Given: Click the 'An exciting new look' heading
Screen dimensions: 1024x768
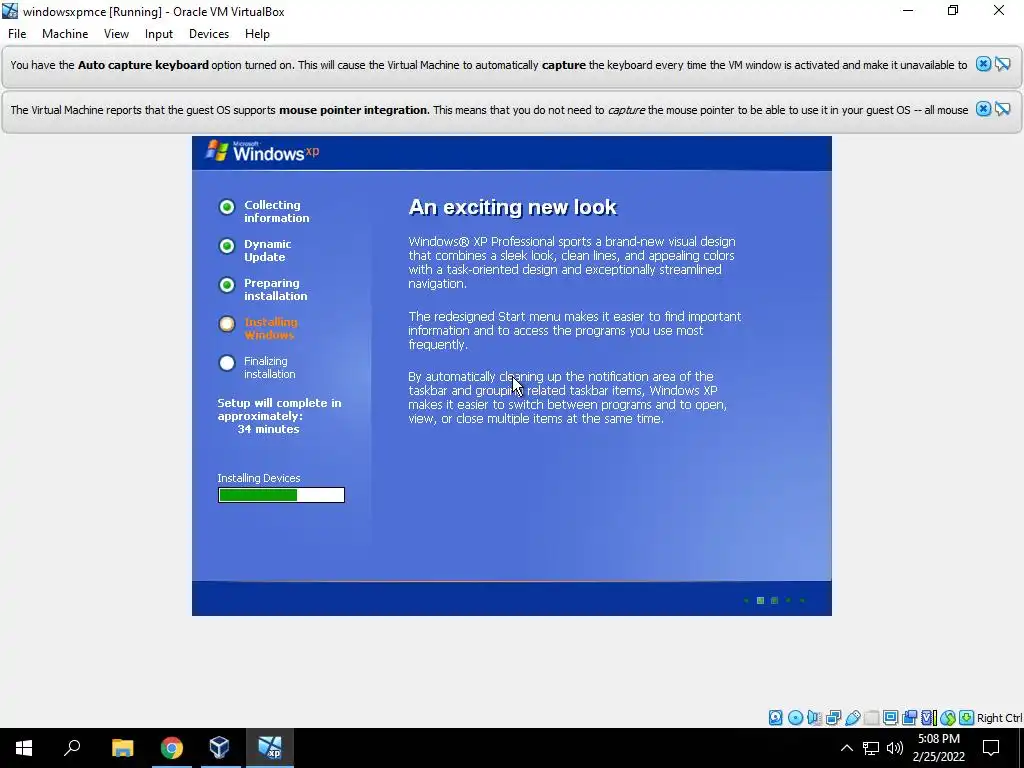Looking at the screenshot, I should [x=513, y=207].
